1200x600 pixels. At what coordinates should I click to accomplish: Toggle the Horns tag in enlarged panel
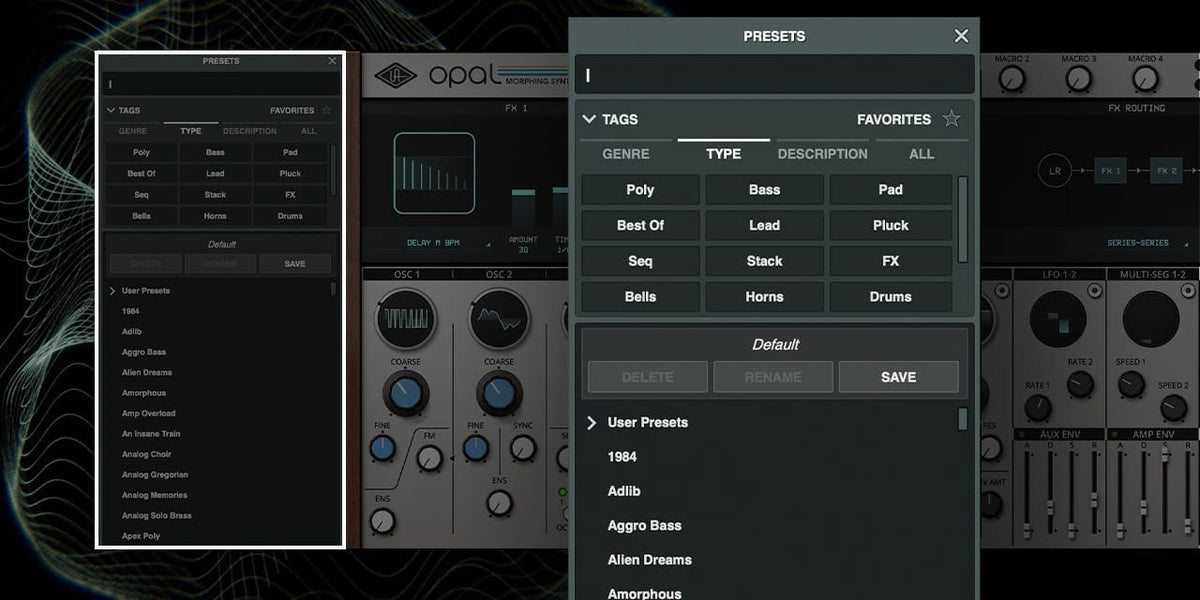(764, 297)
